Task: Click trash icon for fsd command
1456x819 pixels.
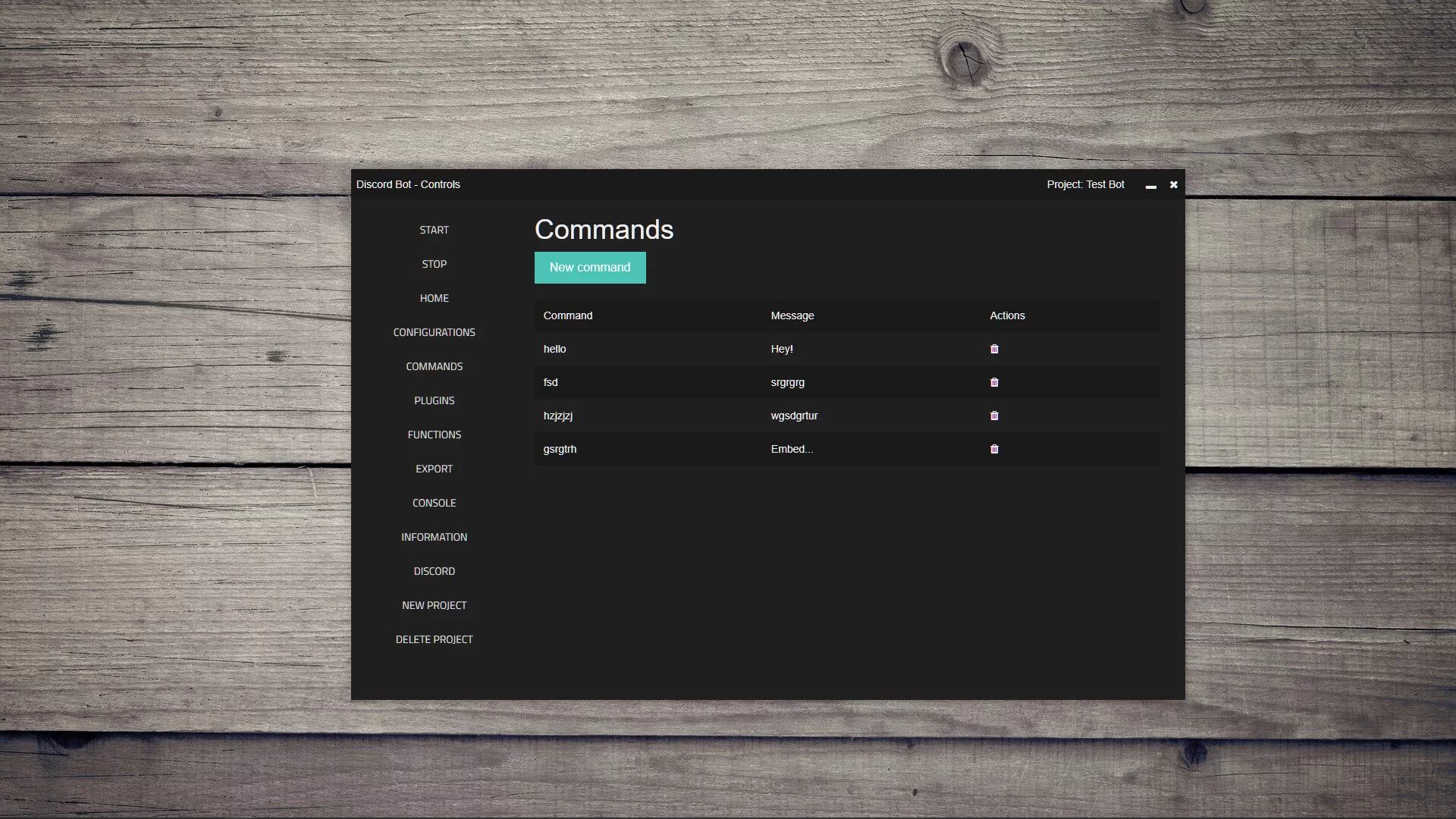Action: click(x=994, y=382)
